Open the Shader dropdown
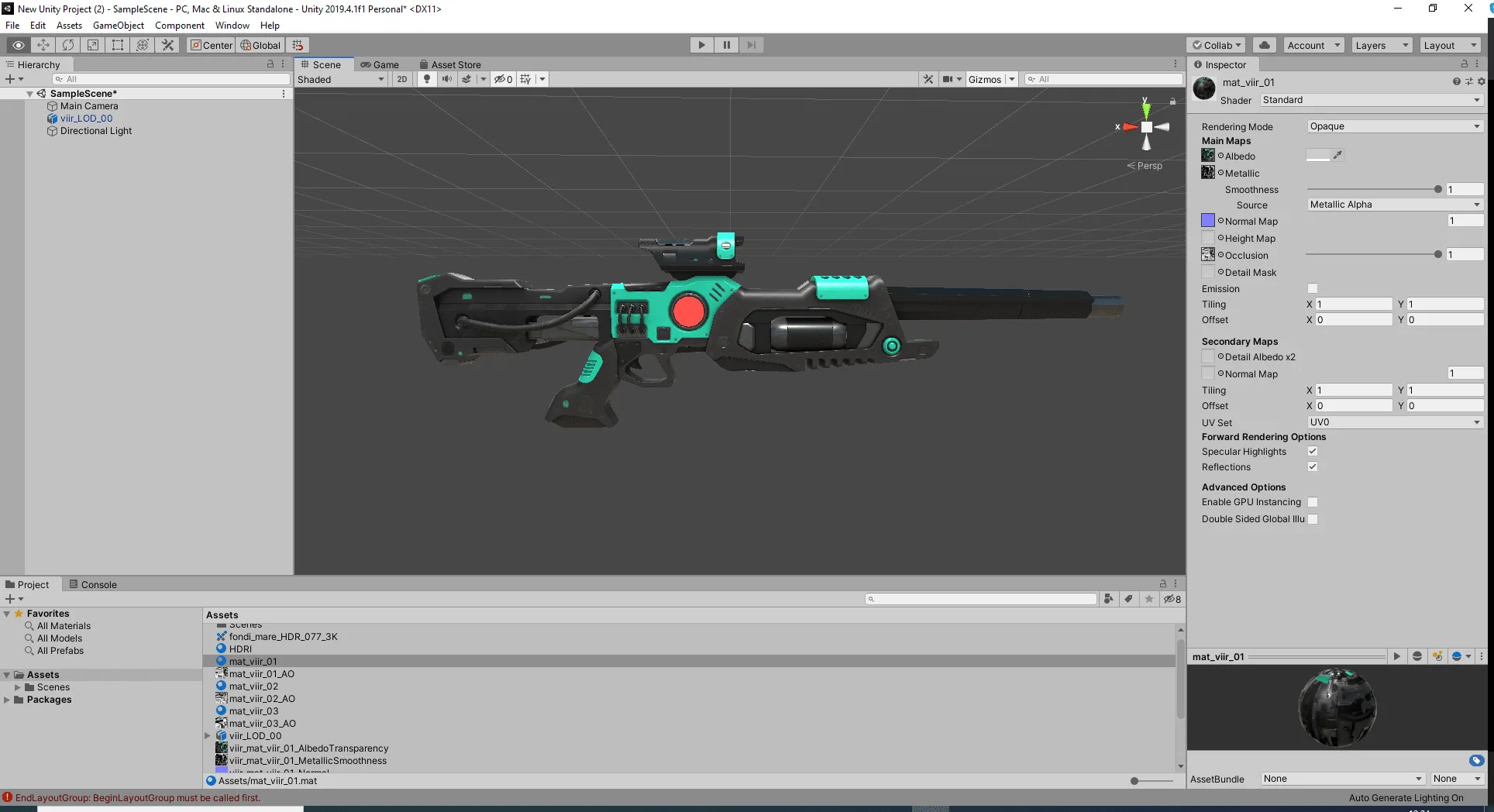Image resolution: width=1494 pixels, height=812 pixels. (x=1371, y=100)
